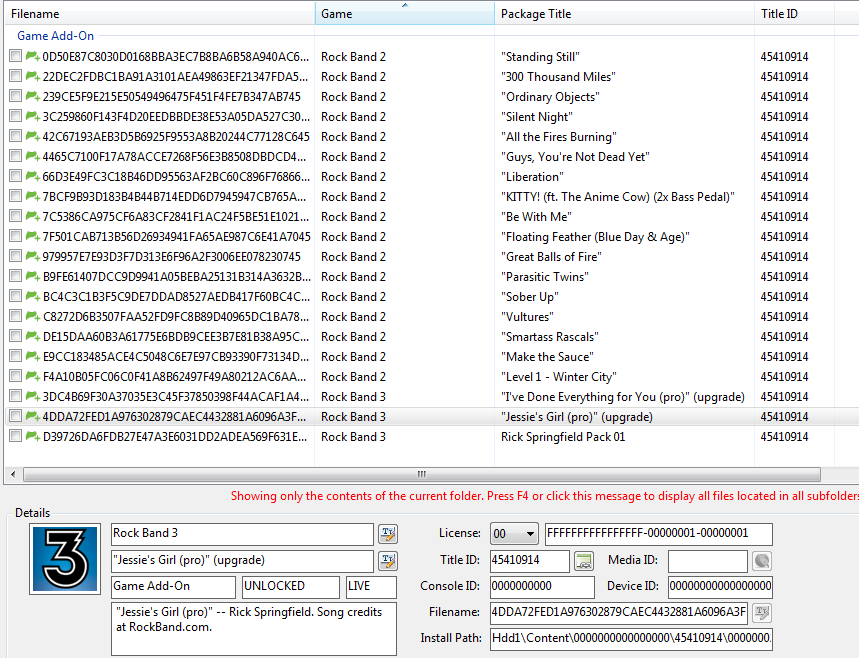Select the checkbox for "Vultures"
The width and height of the screenshot is (859, 658).
click(15, 316)
